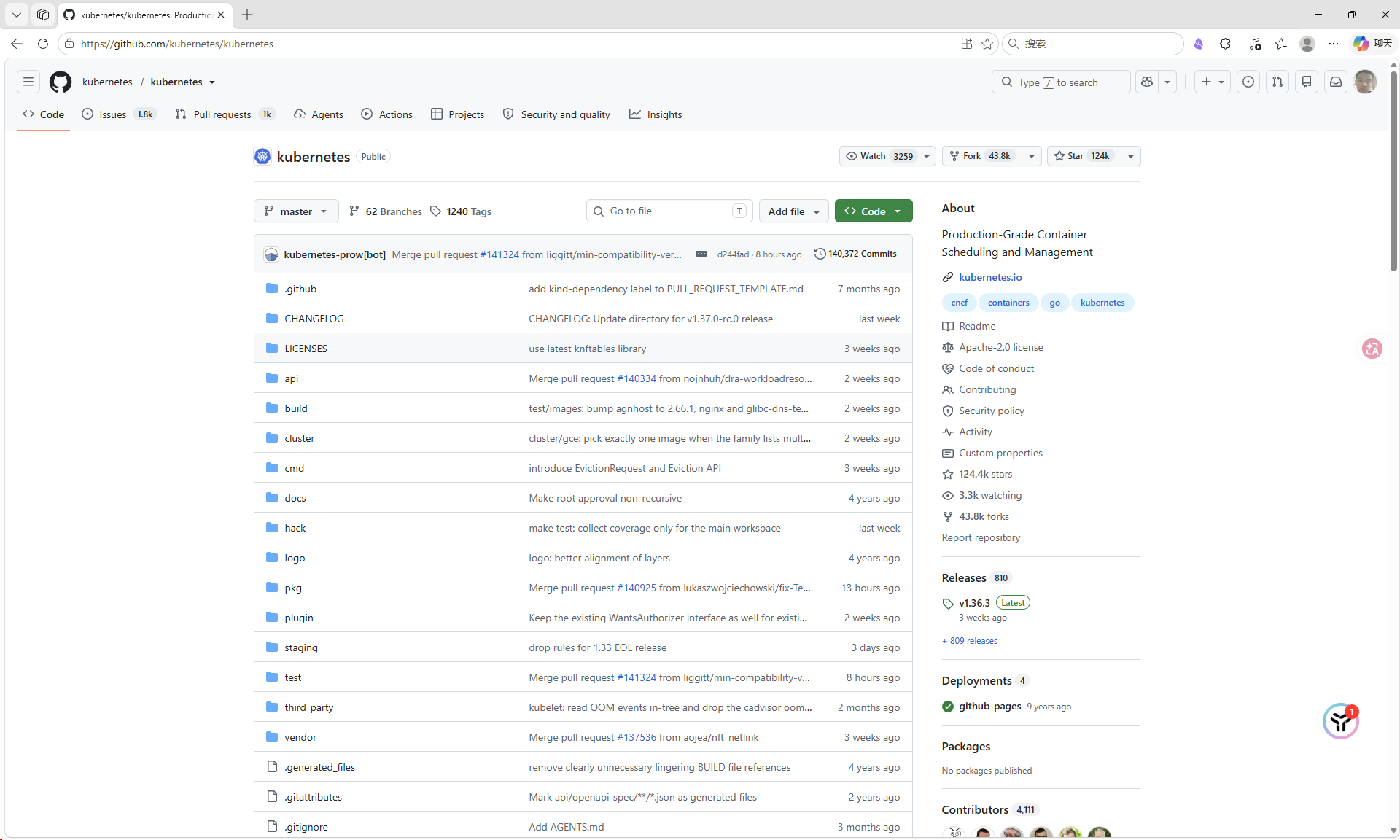This screenshot has height=840, width=1400.
Task: Click the Go to file search field
Action: point(669,211)
